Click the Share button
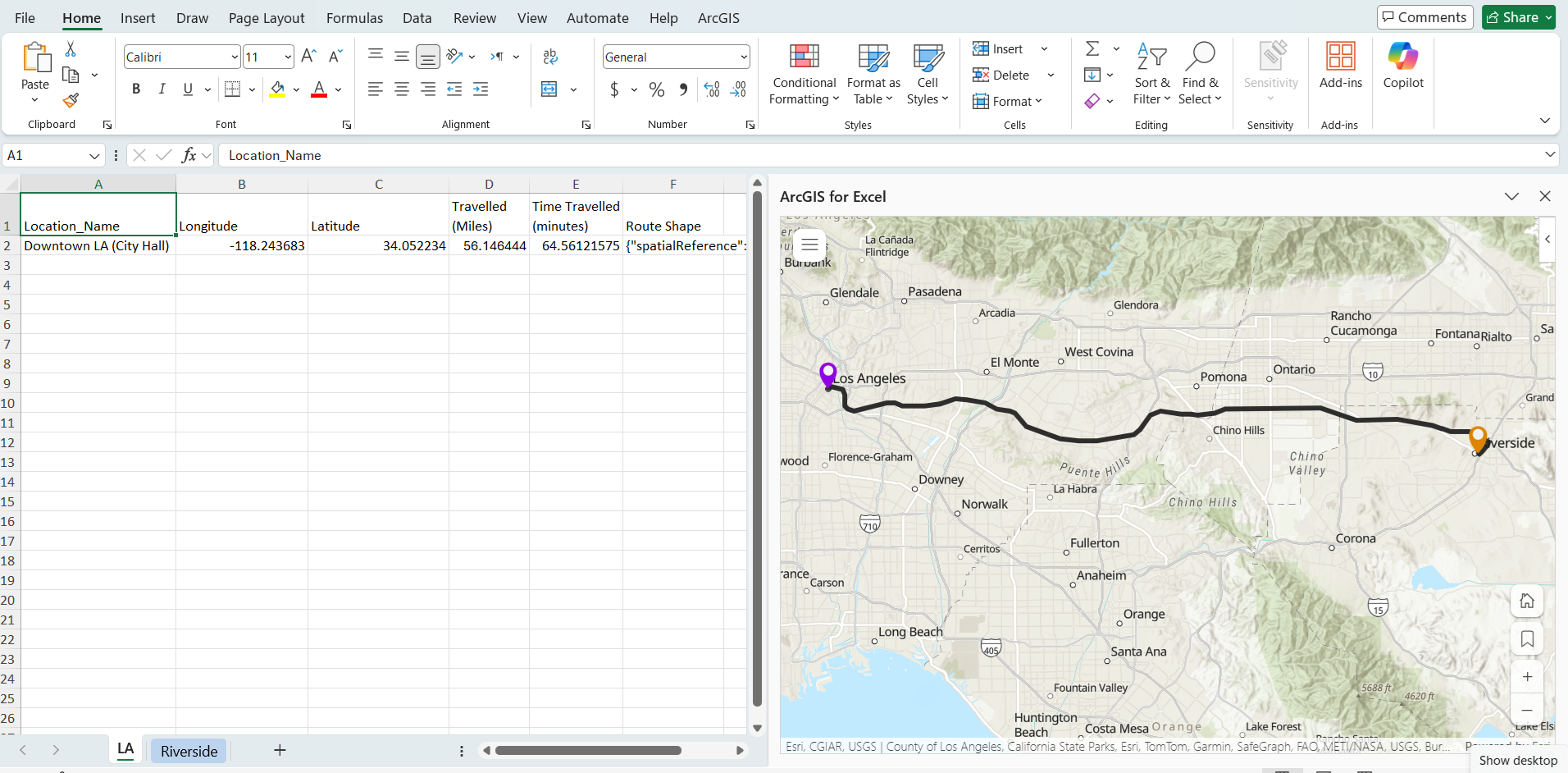The image size is (1568, 773). (x=1519, y=17)
